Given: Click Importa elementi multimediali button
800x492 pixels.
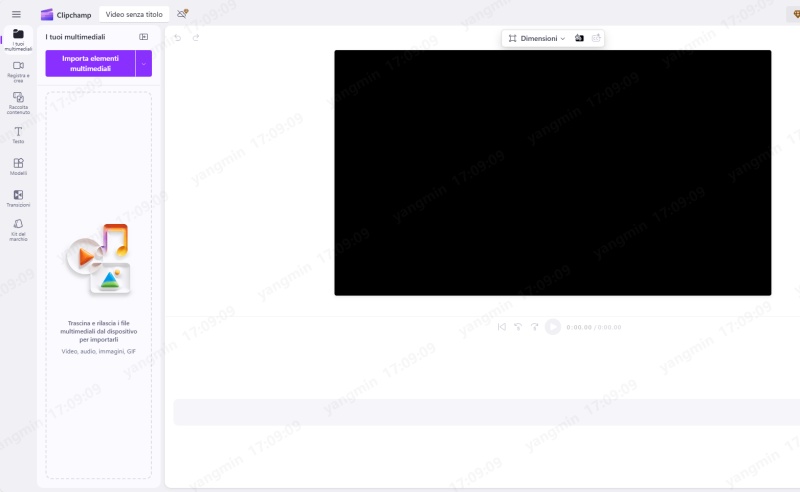Looking at the screenshot, I should pos(90,63).
